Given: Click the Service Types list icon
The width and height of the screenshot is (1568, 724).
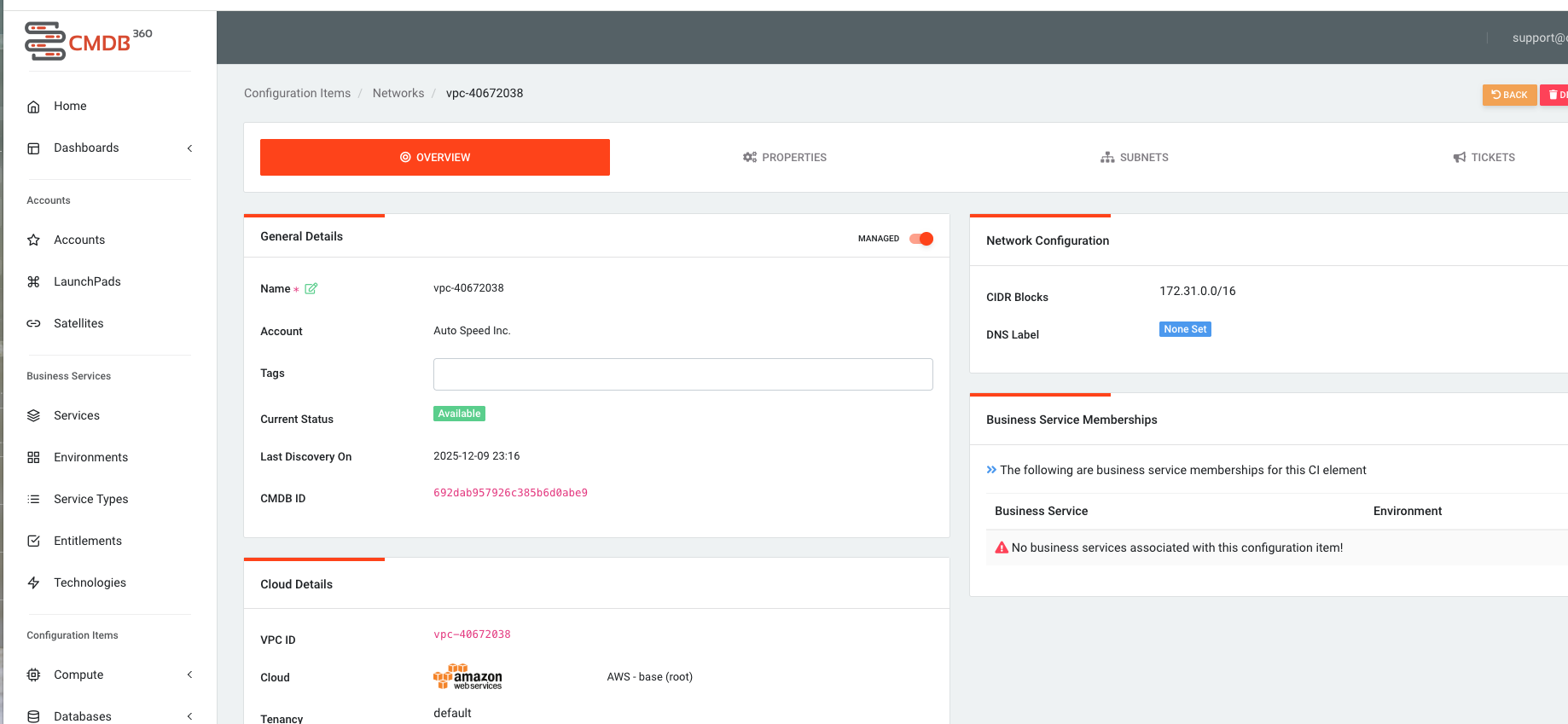Looking at the screenshot, I should pyautogui.click(x=34, y=500).
